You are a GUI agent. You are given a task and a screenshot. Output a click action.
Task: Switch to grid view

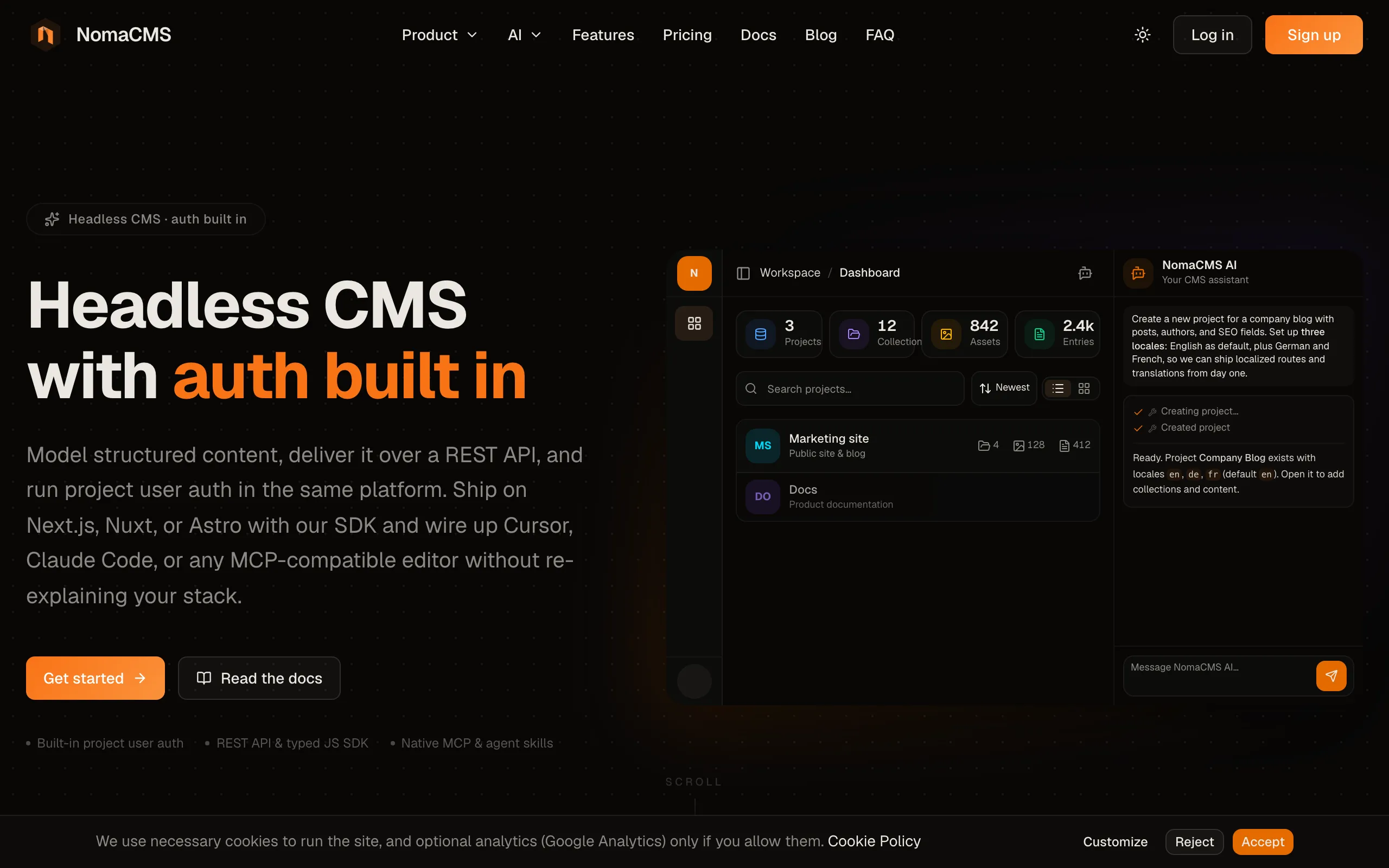1084,388
